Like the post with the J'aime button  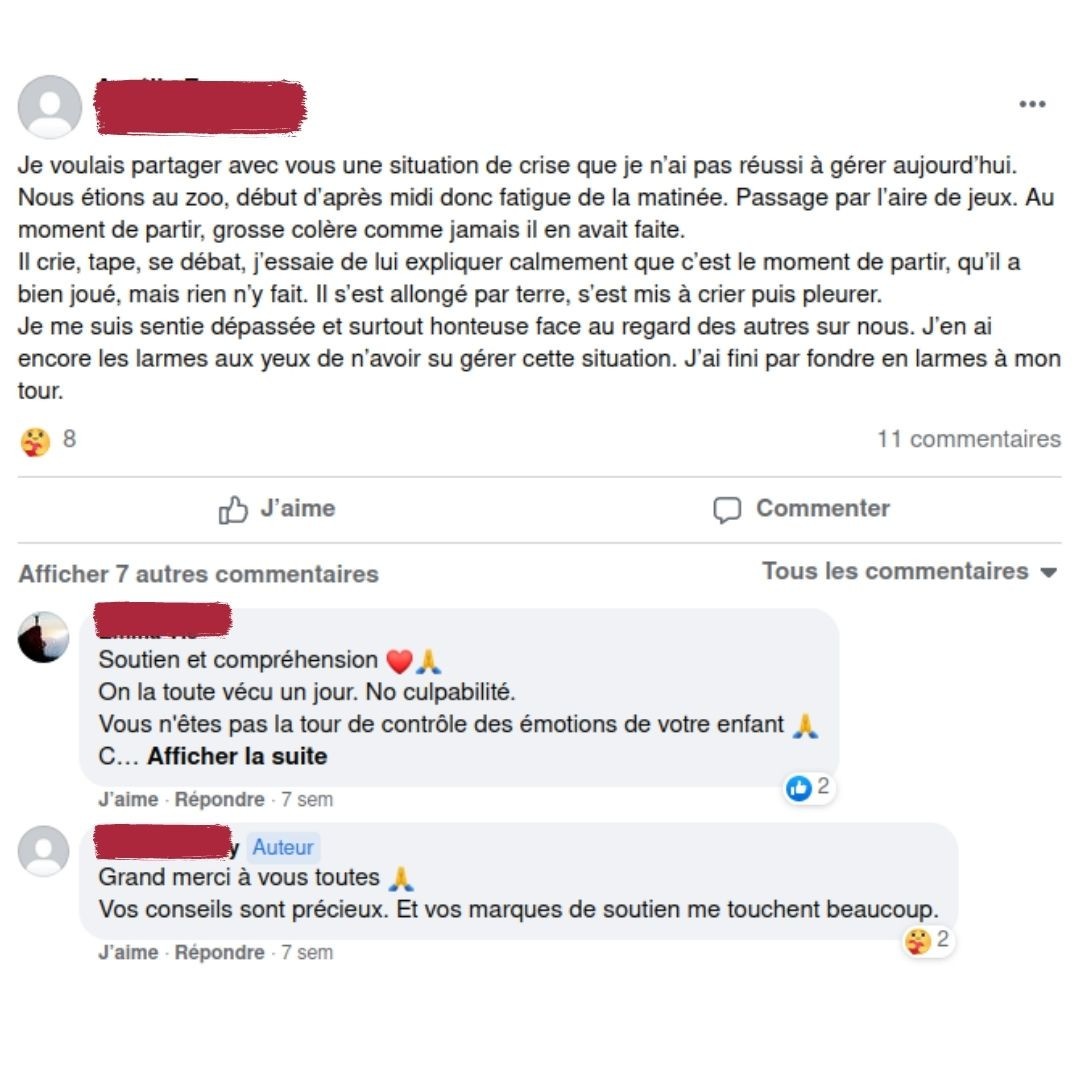click(x=277, y=509)
